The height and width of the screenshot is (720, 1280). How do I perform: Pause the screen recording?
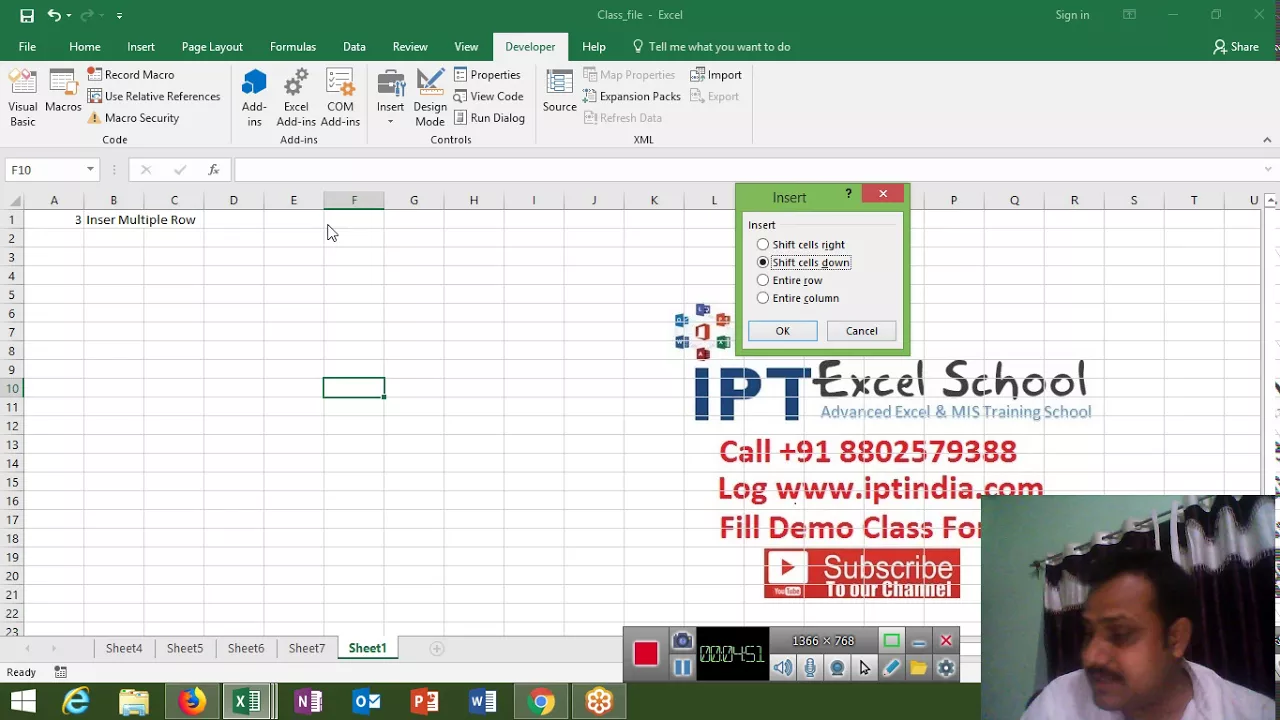point(682,668)
